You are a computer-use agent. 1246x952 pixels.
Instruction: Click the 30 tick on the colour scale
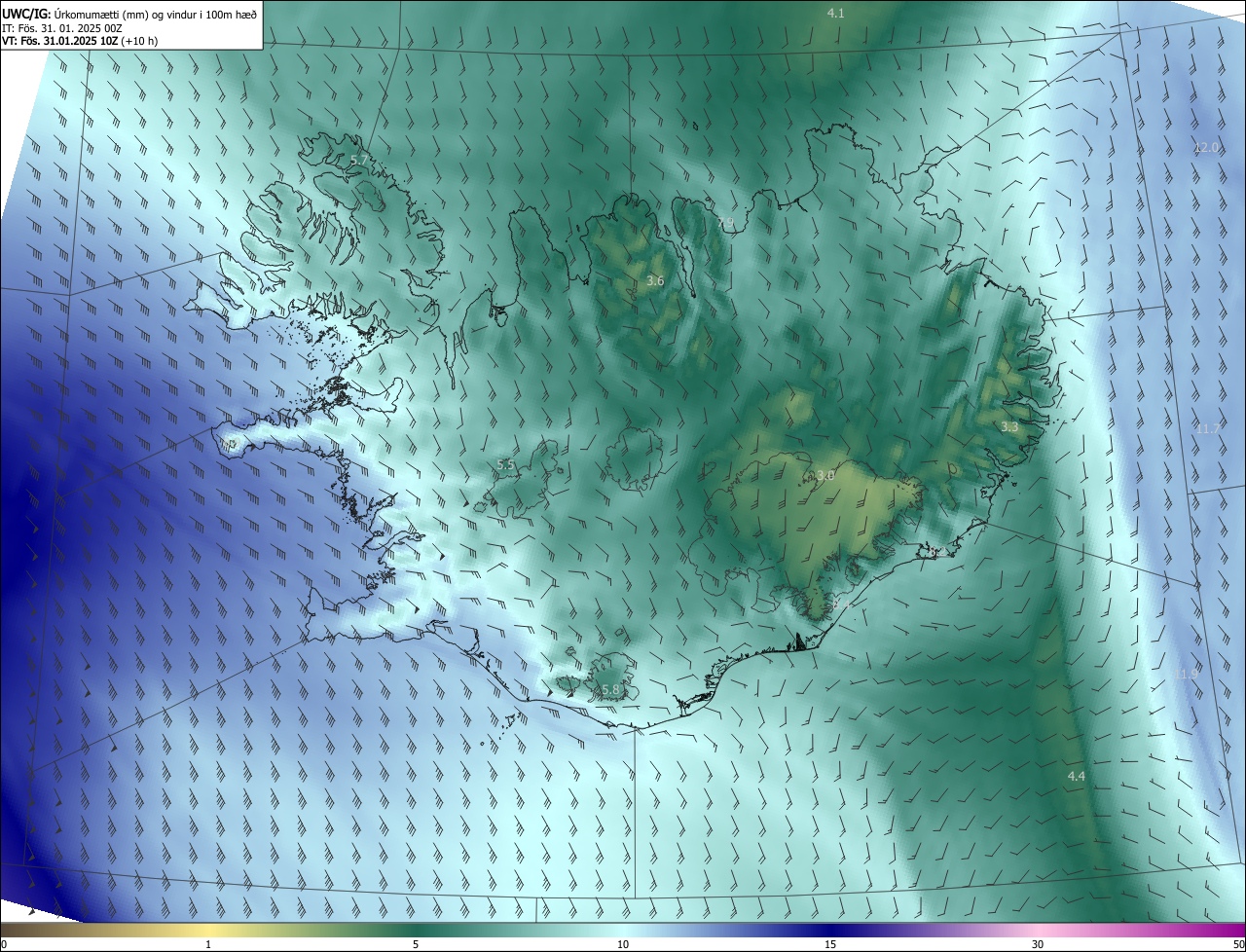click(1038, 944)
